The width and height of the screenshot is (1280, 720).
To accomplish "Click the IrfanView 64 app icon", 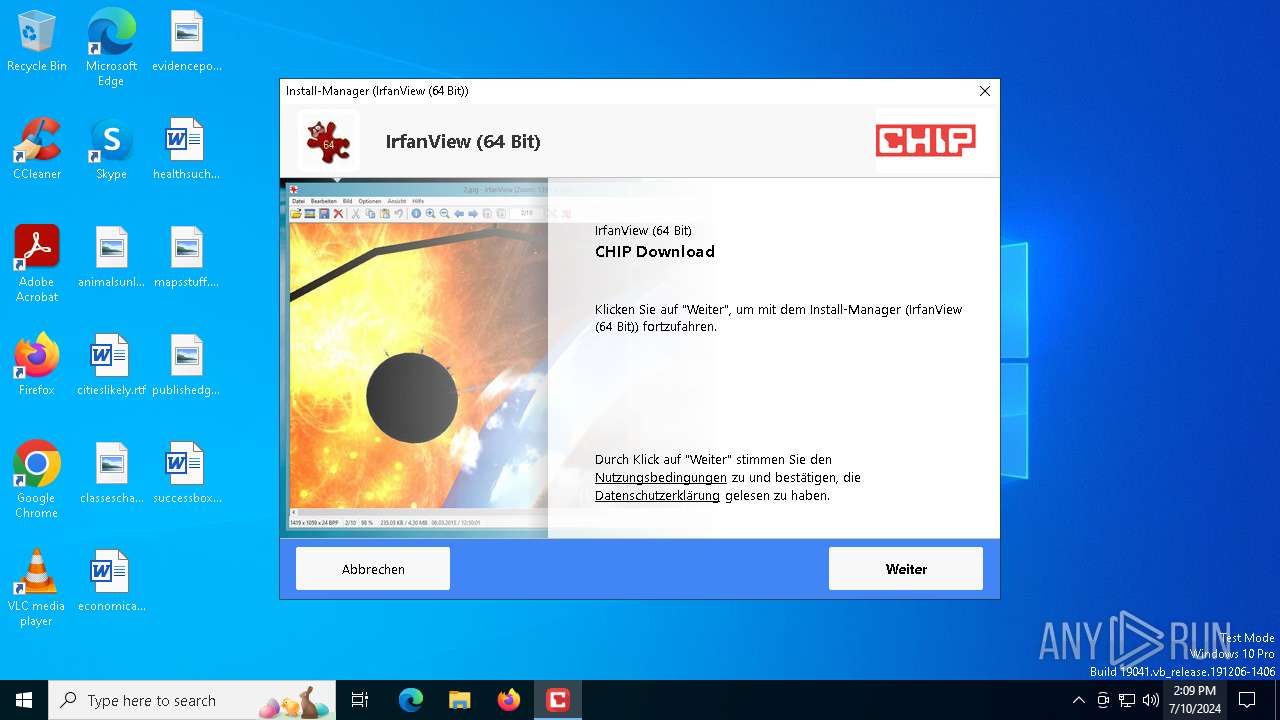I will click(x=328, y=142).
